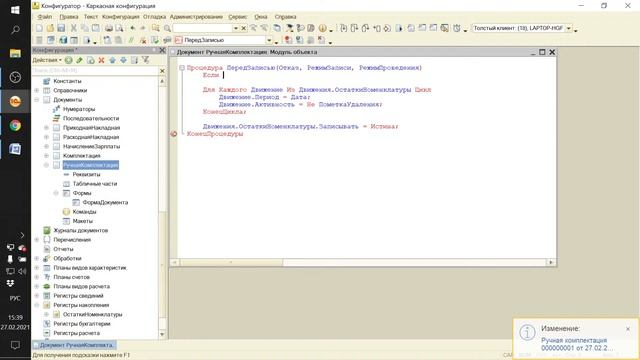This screenshot has width=640, height=360.
Task: Select the Журналы документов tree item
Action: point(81,231)
